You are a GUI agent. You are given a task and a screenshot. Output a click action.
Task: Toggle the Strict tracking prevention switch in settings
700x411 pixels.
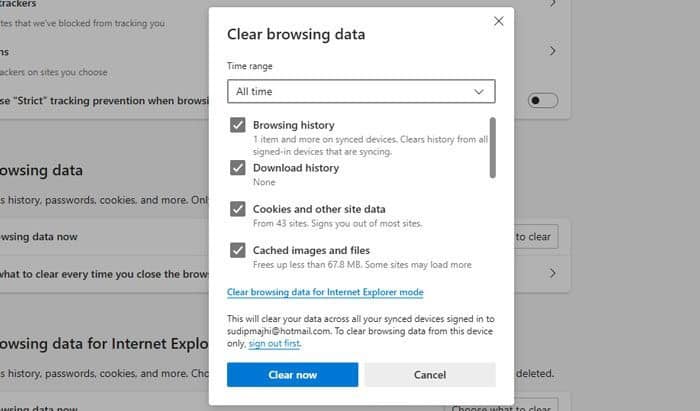pyautogui.click(x=543, y=100)
